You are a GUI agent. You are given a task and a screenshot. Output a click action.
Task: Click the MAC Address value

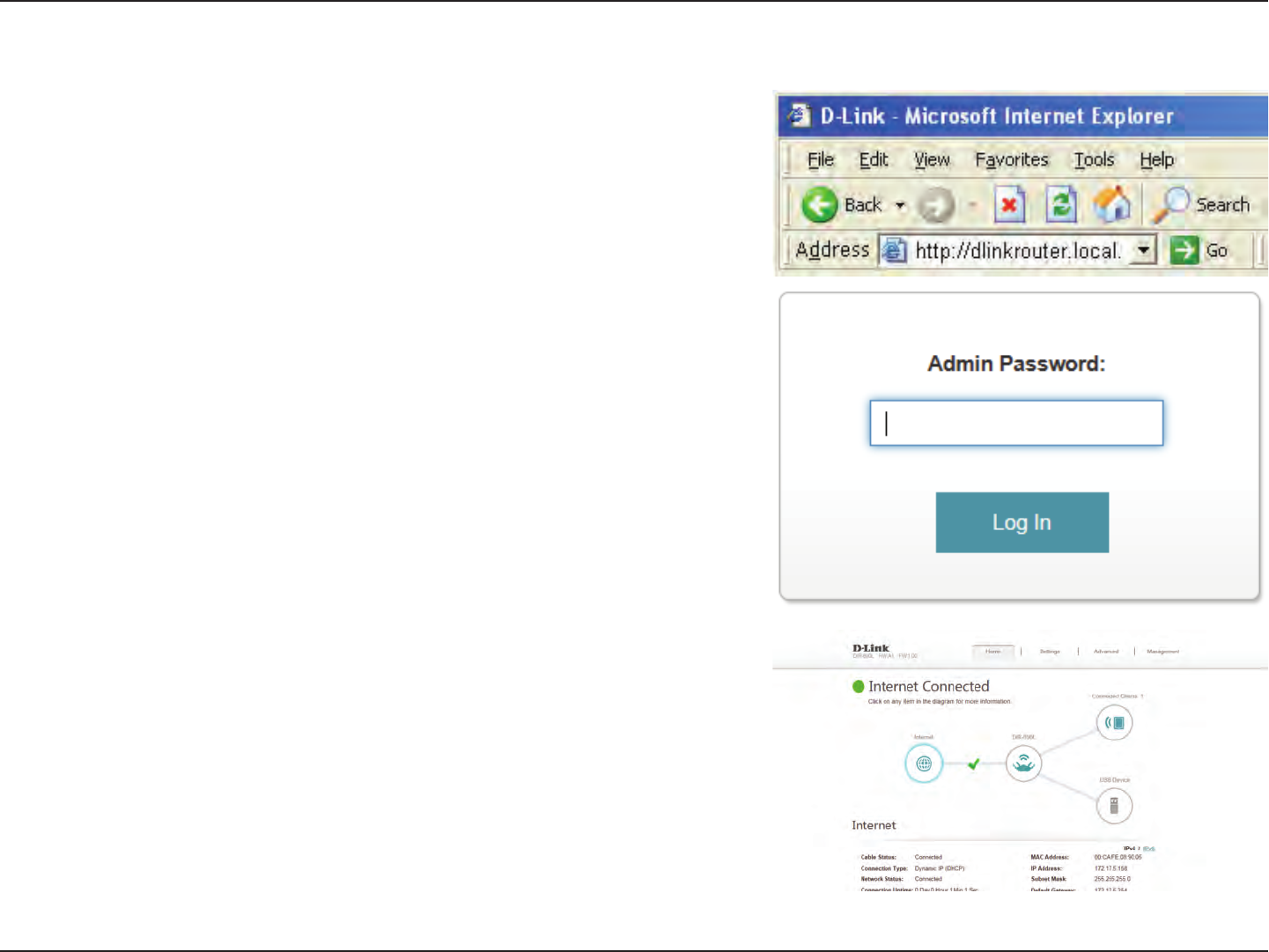coord(1118,857)
